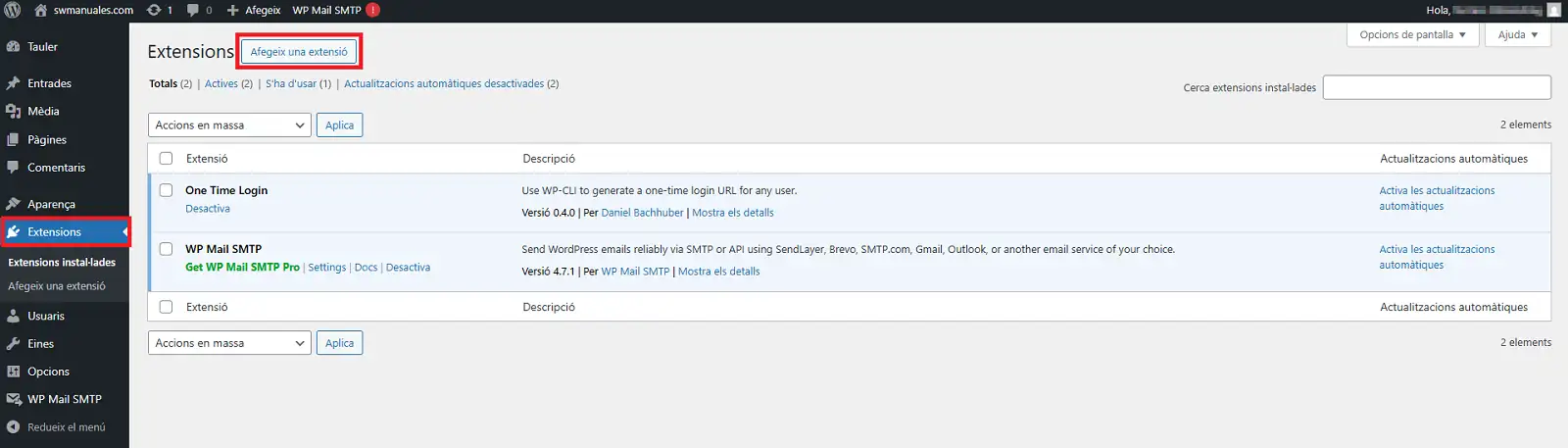Open Opcions settings in sidebar
Viewport: 1568px width, 448px height.
48,372
